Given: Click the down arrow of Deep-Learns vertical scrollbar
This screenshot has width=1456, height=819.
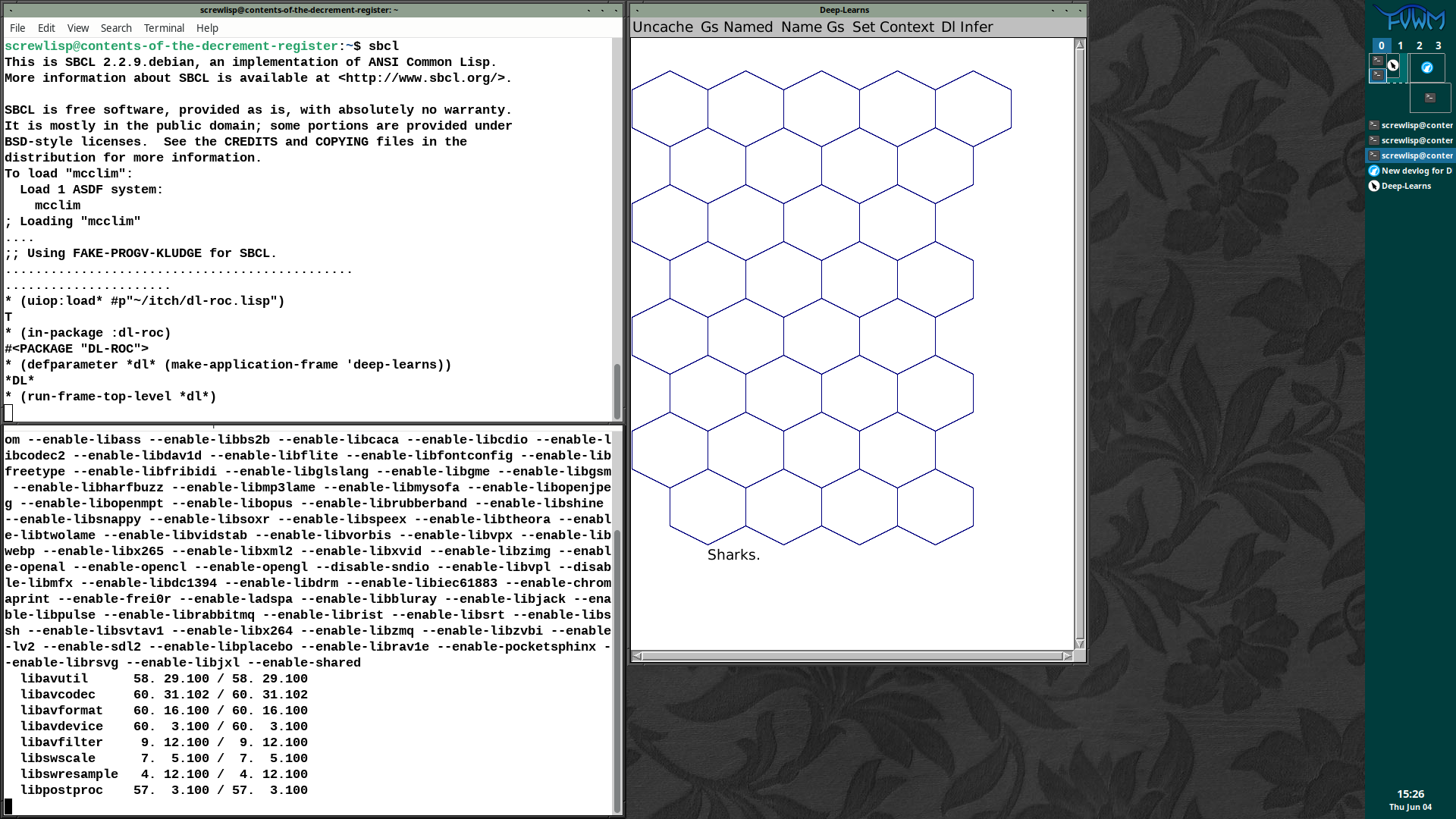Looking at the screenshot, I should tap(1080, 644).
